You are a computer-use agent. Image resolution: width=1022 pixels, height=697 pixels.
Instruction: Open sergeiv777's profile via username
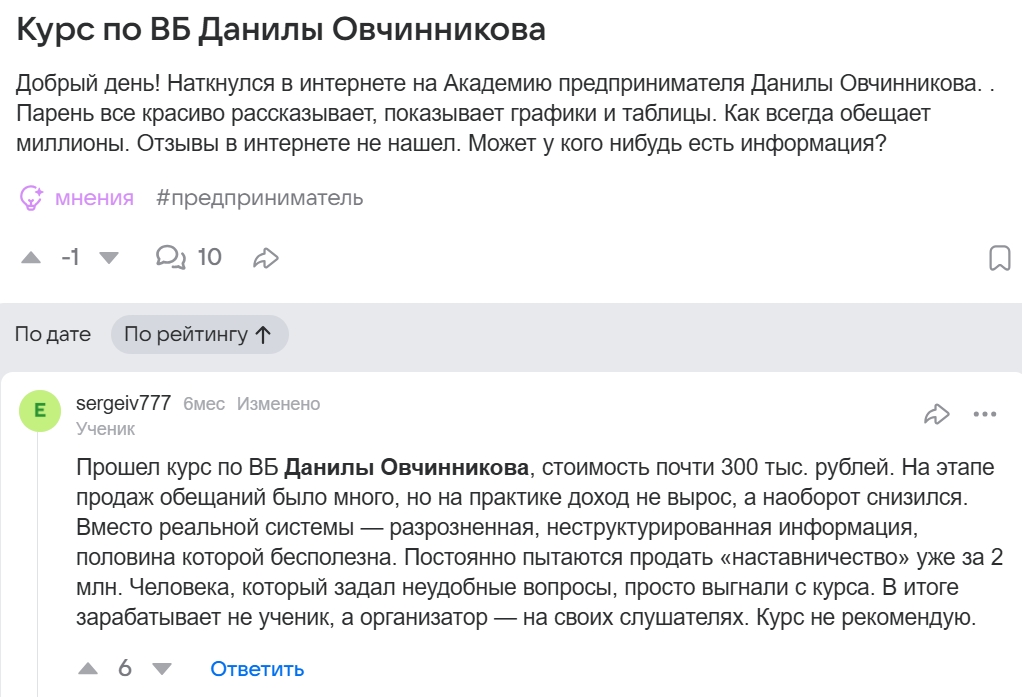click(x=123, y=404)
